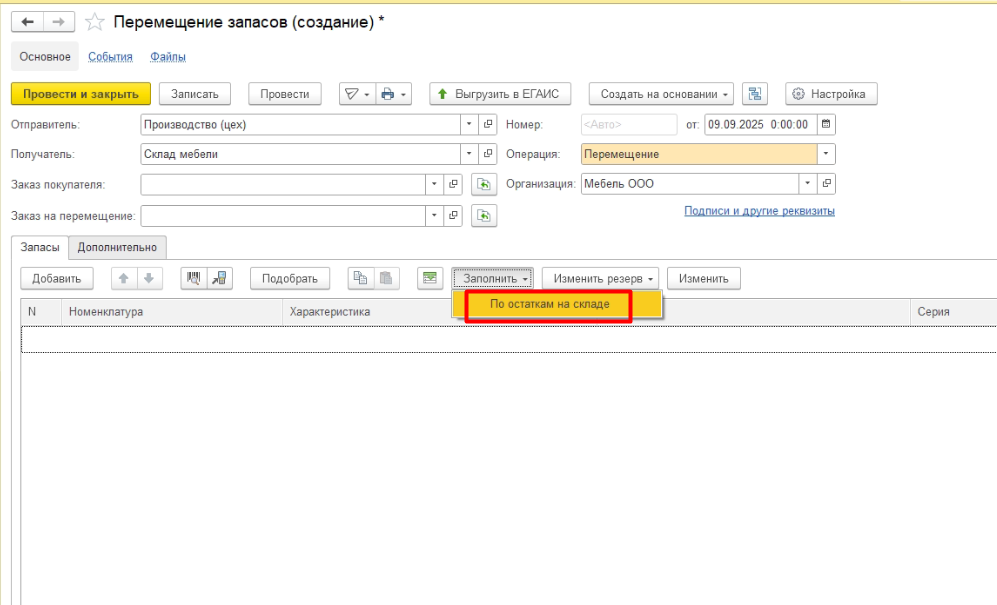The width and height of the screenshot is (997, 605).
Task: Open the События section
Action: point(110,57)
